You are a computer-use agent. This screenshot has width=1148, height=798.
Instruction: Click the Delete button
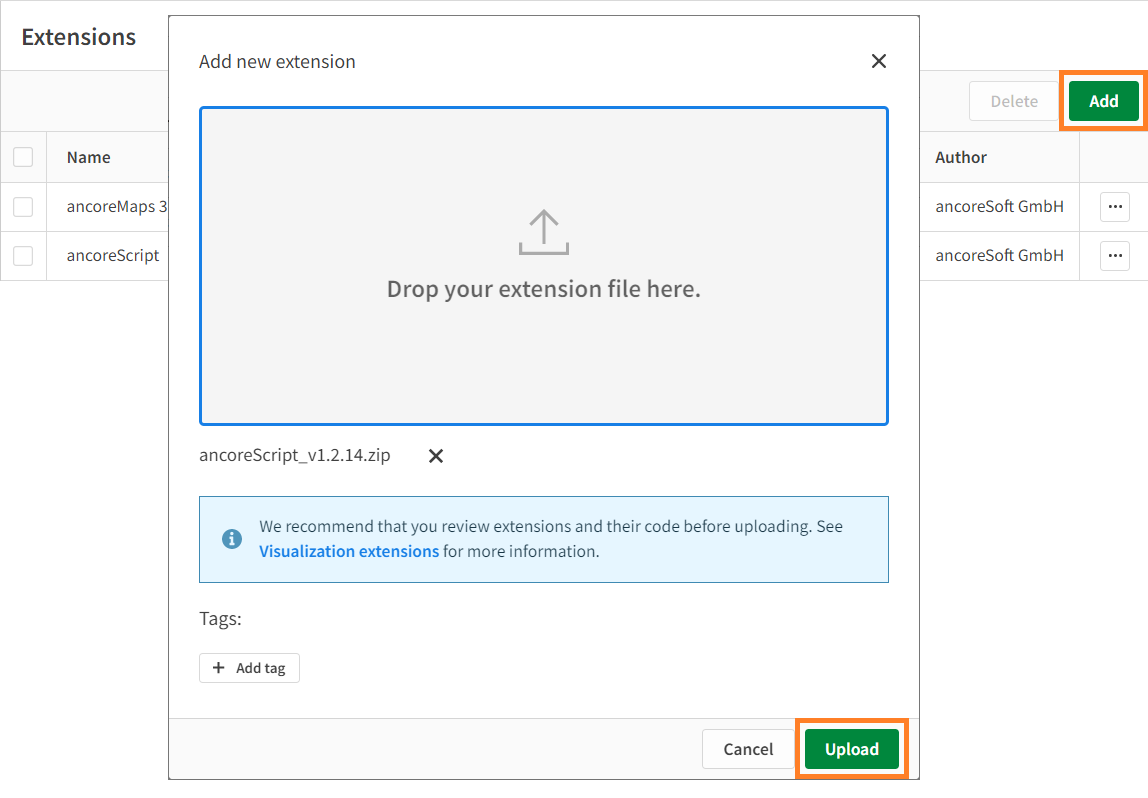click(1014, 101)
